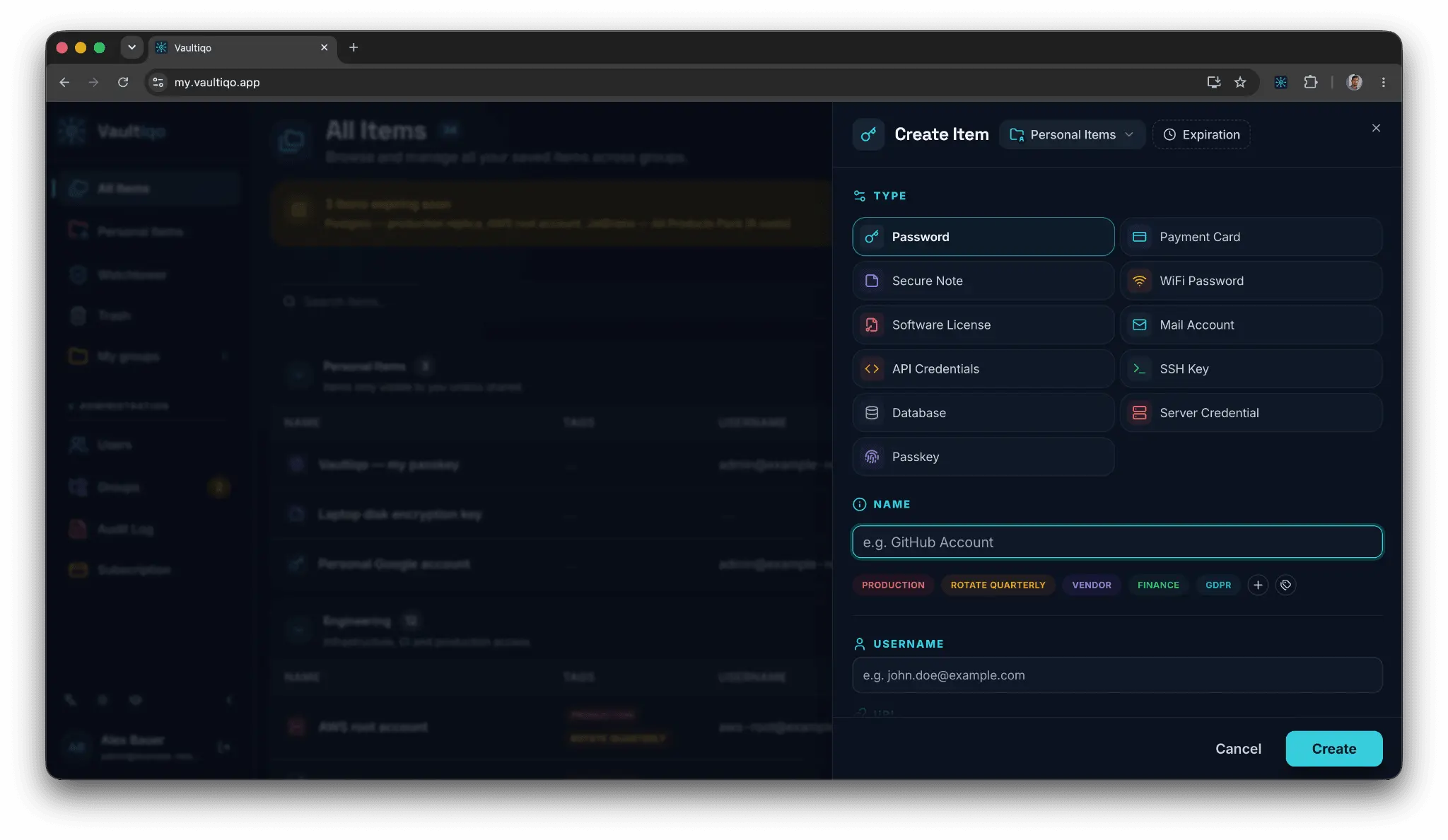Image resolution: width=1448 pixels, height=840 pixels.
Task: Pick the Mail Account type
Action: (x=1251, y=325)
